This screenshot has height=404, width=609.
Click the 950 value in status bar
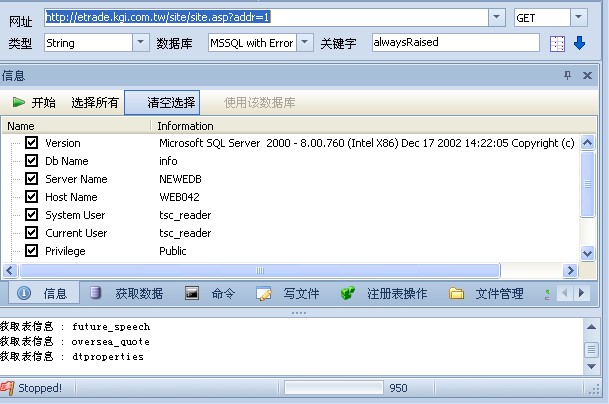coord(398,388)
